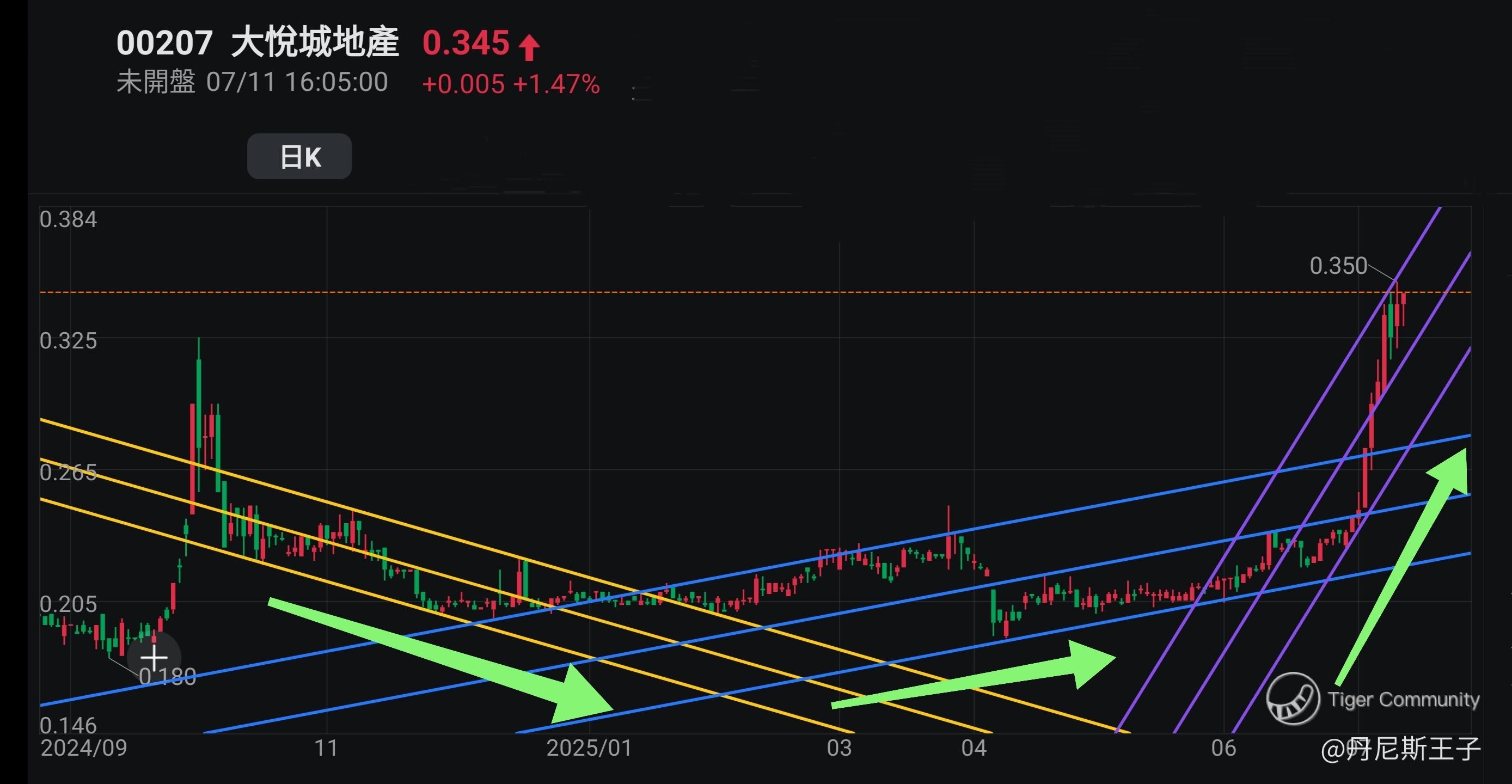Click the current price 0.345
The width and height of the screenshot is (1512, 784).
(x=466, y=43)
